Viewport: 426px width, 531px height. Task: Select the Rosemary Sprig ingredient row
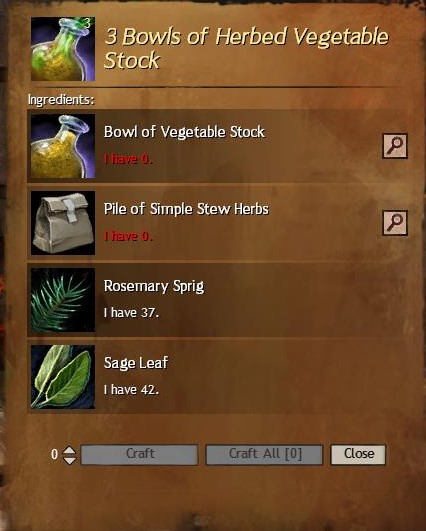(217, 300)
